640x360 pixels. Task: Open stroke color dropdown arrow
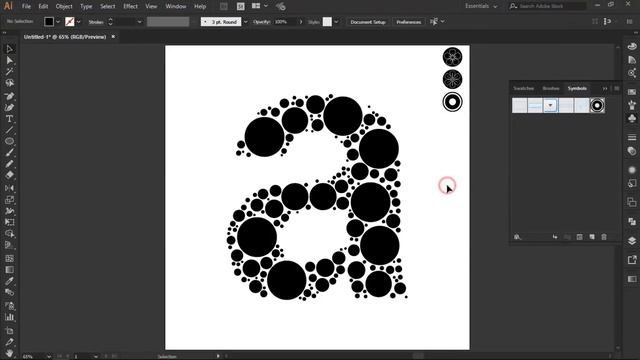(x=78, y=22)
